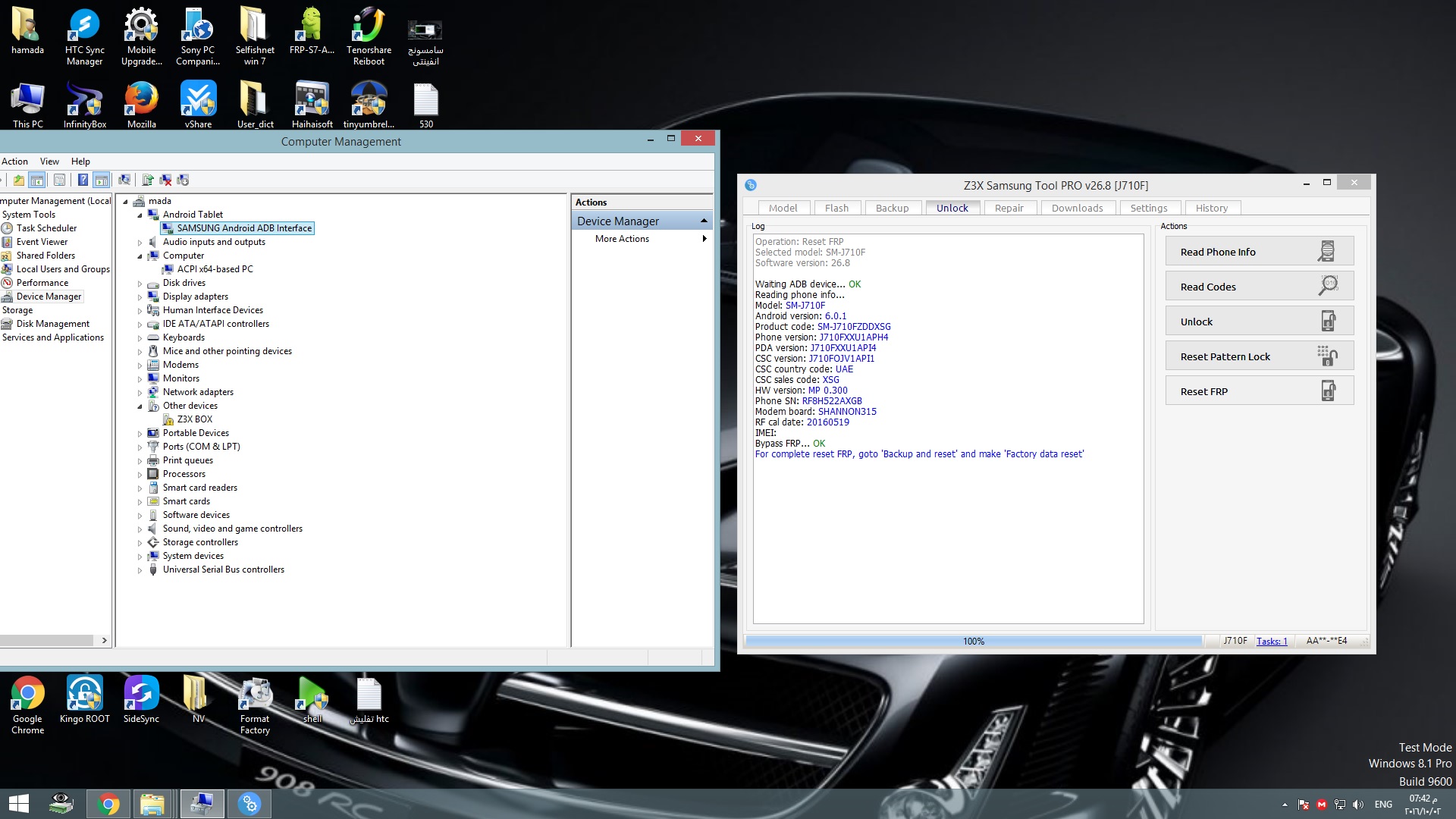Click Reset Pattern Lock button
1456x819 pixels.
point(1259,356)
